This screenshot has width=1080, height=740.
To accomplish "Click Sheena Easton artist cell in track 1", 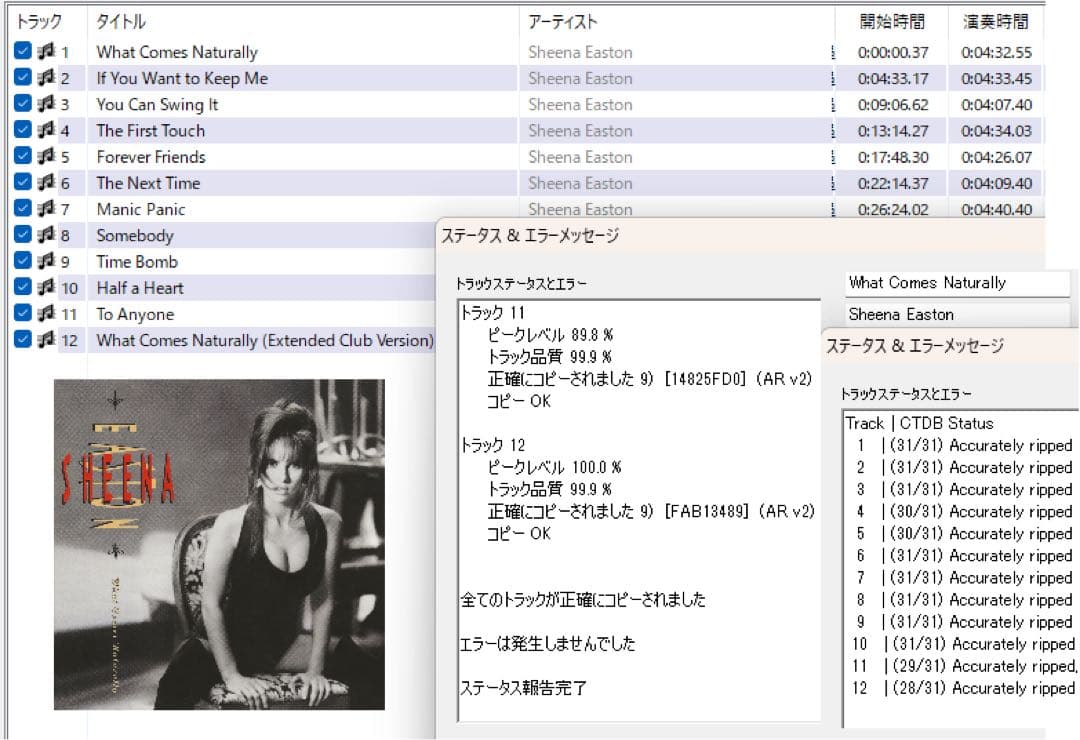I will coord(580,52).
